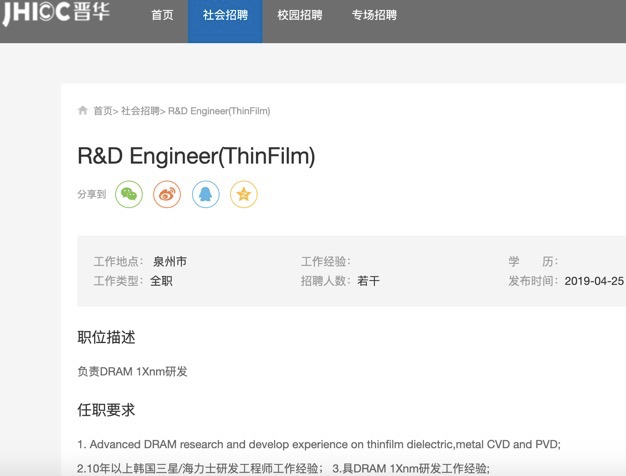Open the 首页 navigation tab

[162, 16]
